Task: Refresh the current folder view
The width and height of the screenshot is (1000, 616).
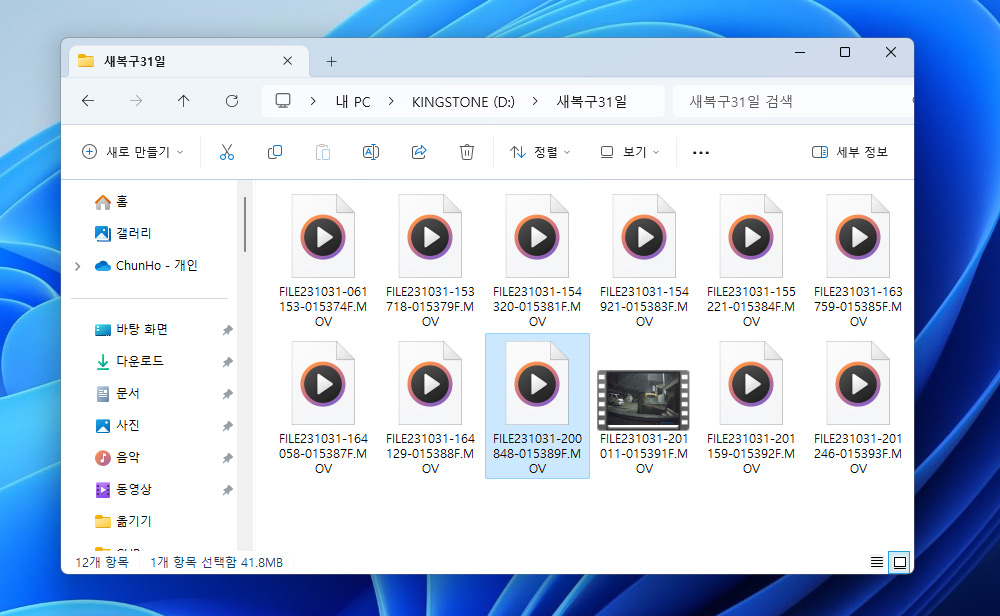Action: [x=232, y=101]
